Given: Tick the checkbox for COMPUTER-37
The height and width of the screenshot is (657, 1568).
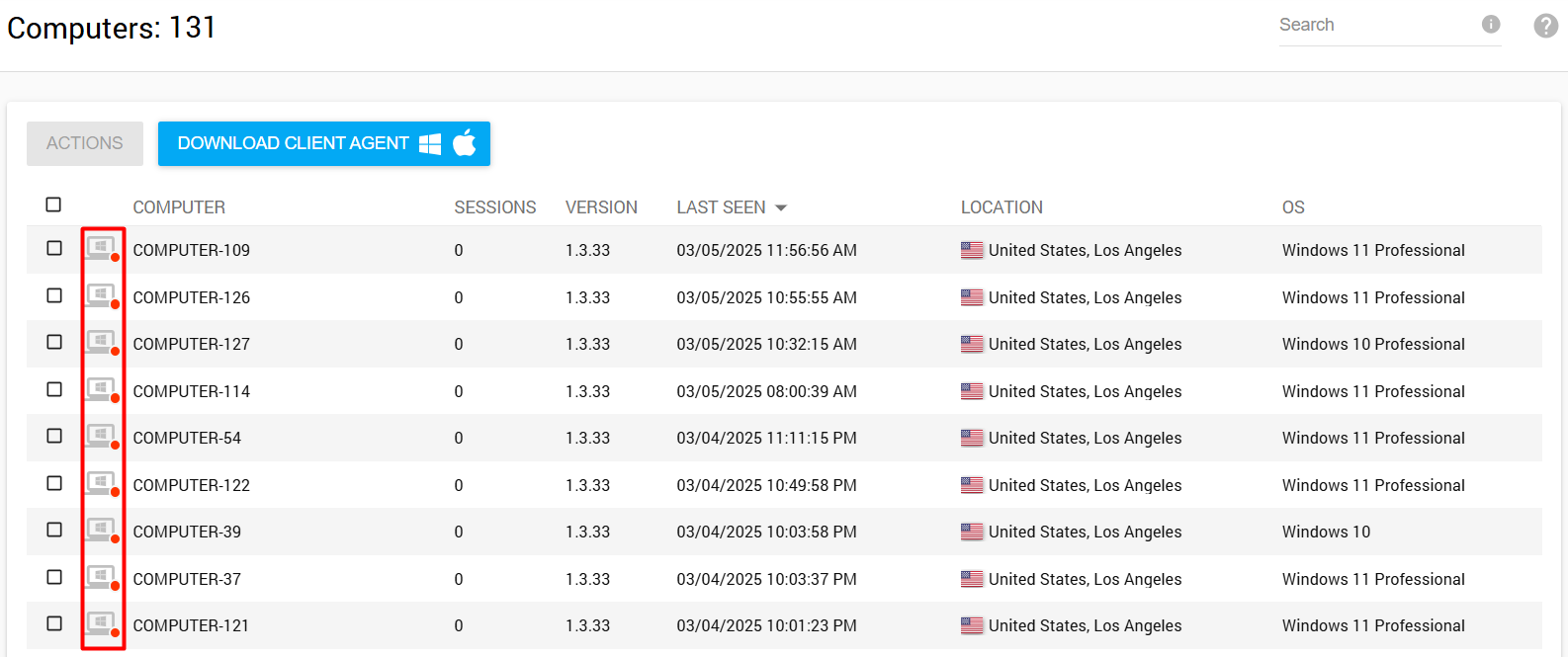Looking at the screenshot, I should [x=54, y=577].
